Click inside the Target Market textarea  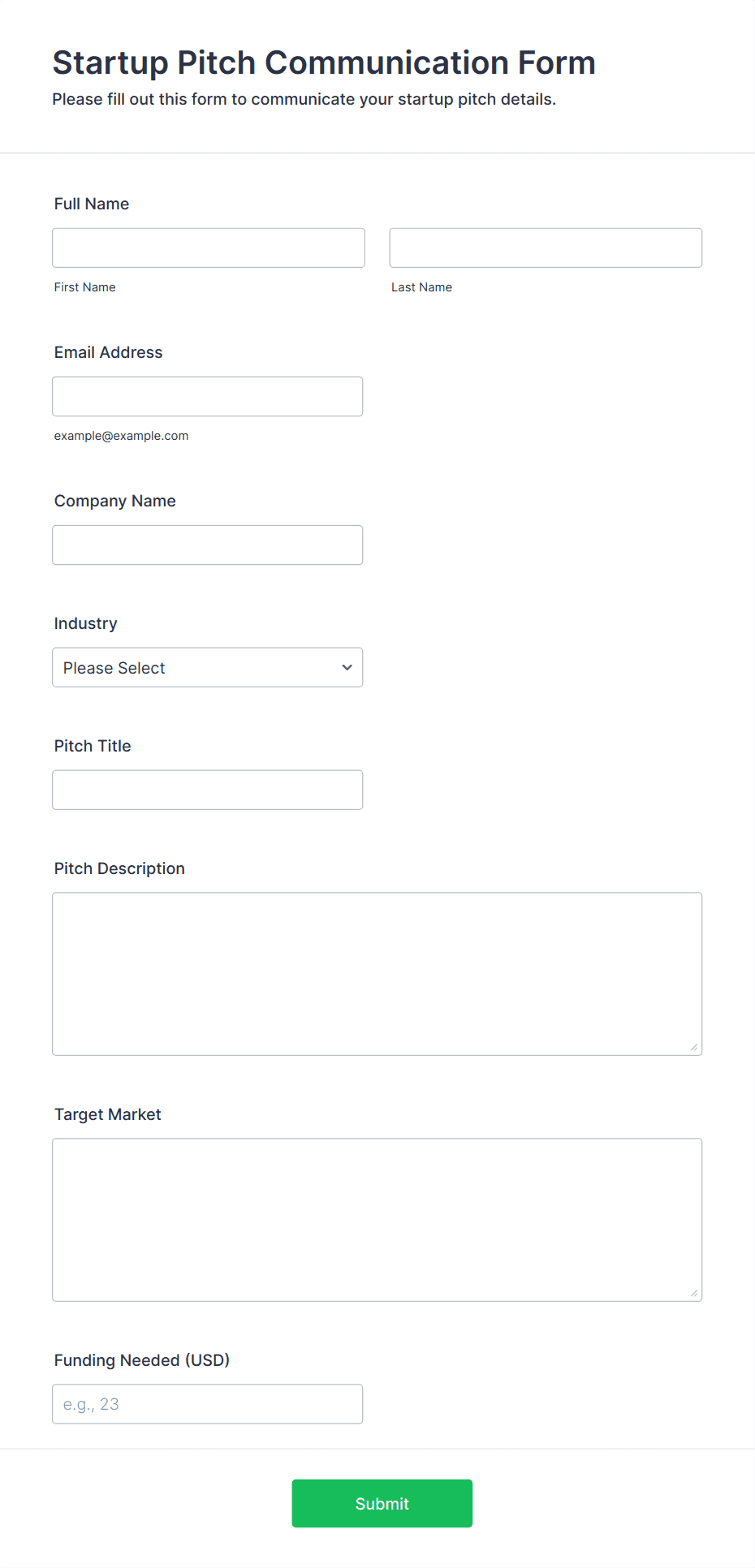pos(377,1220)
